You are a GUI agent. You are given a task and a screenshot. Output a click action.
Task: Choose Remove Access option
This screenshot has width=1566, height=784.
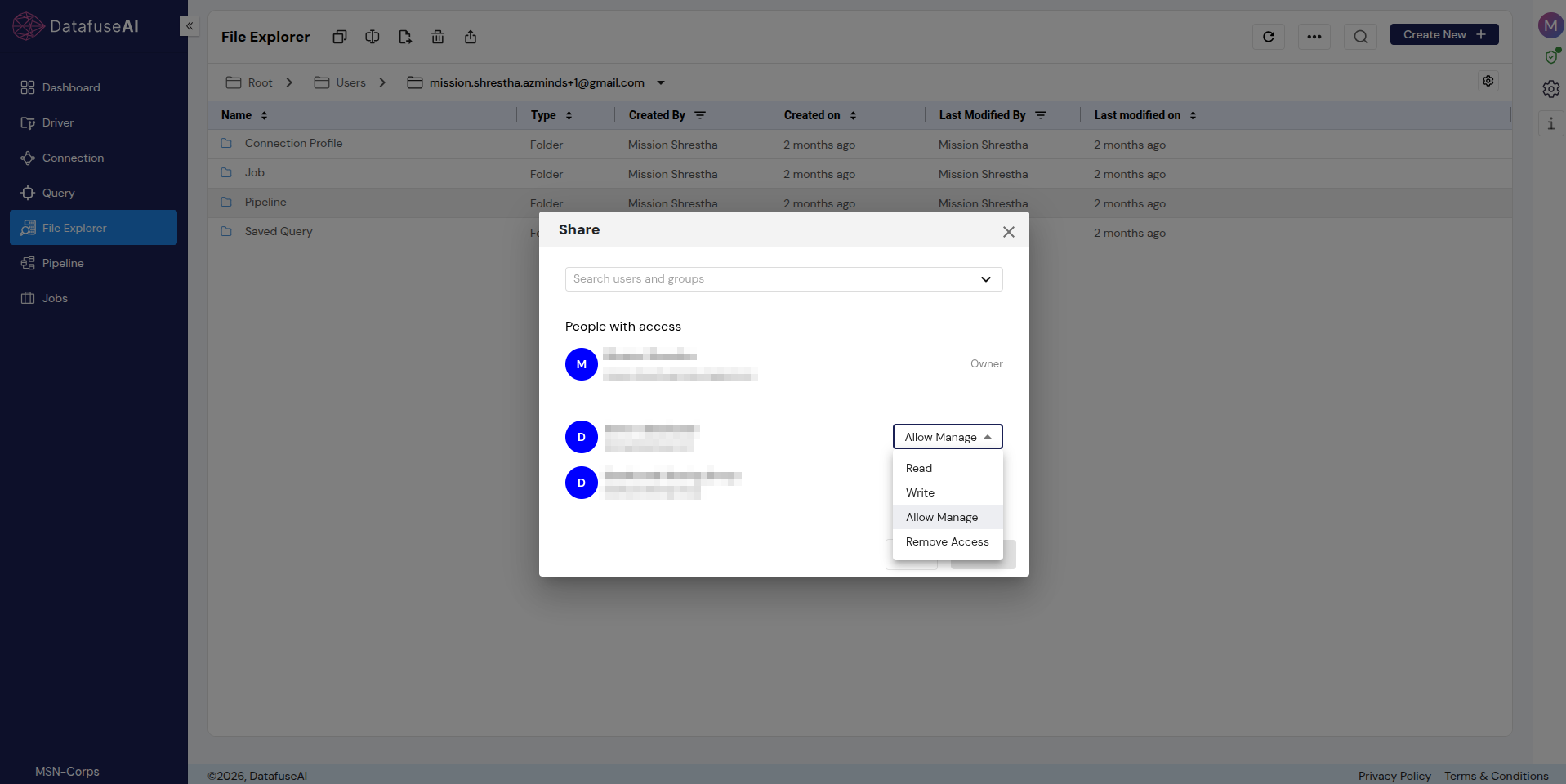click(x=948, y=541)
